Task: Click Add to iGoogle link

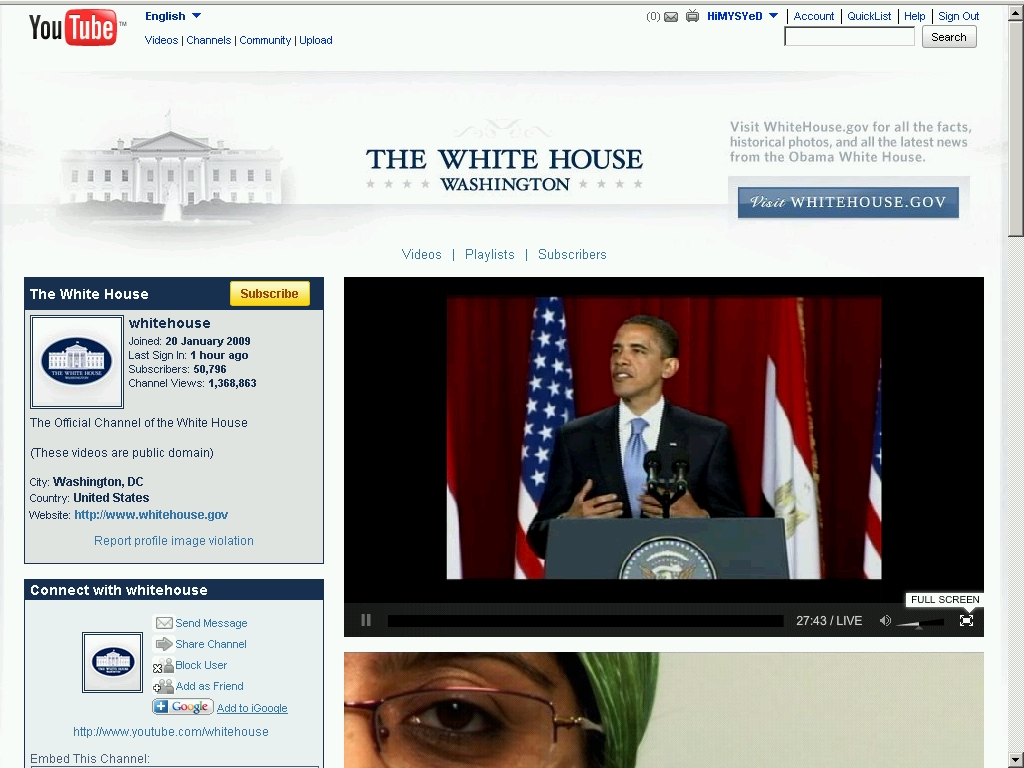Action: point(252,709)
